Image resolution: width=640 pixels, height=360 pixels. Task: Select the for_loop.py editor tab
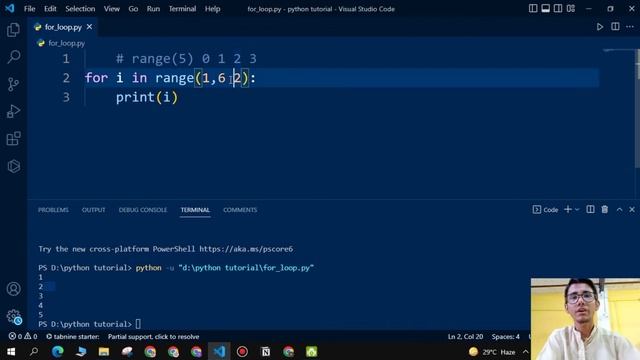[63, 27]
